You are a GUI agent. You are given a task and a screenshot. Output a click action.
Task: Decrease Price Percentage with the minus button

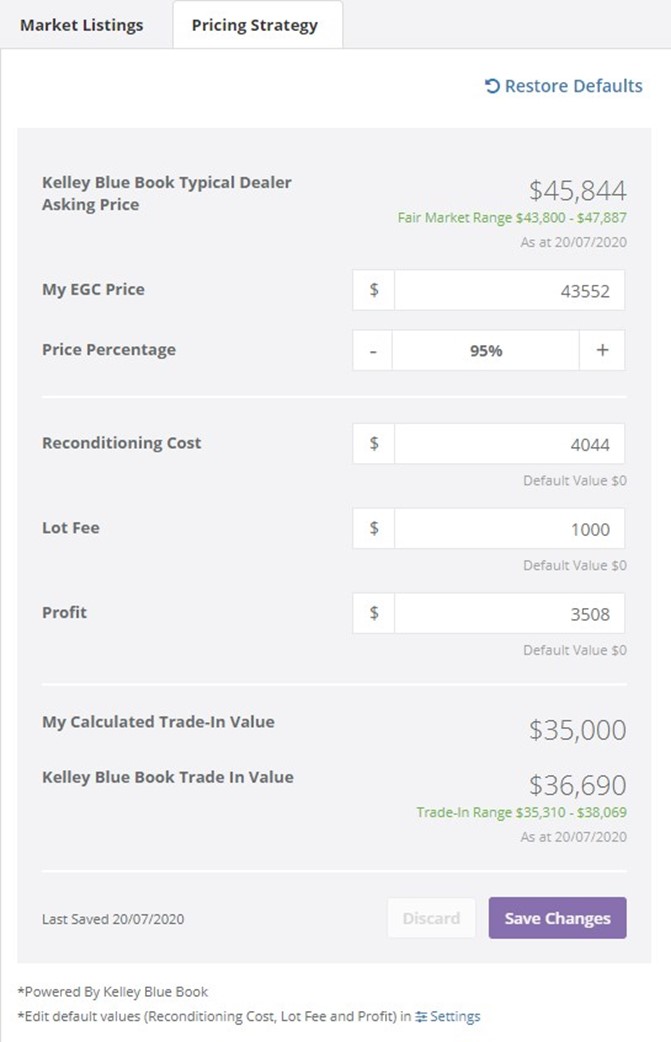pyautogui.click(x=373, y=350)
